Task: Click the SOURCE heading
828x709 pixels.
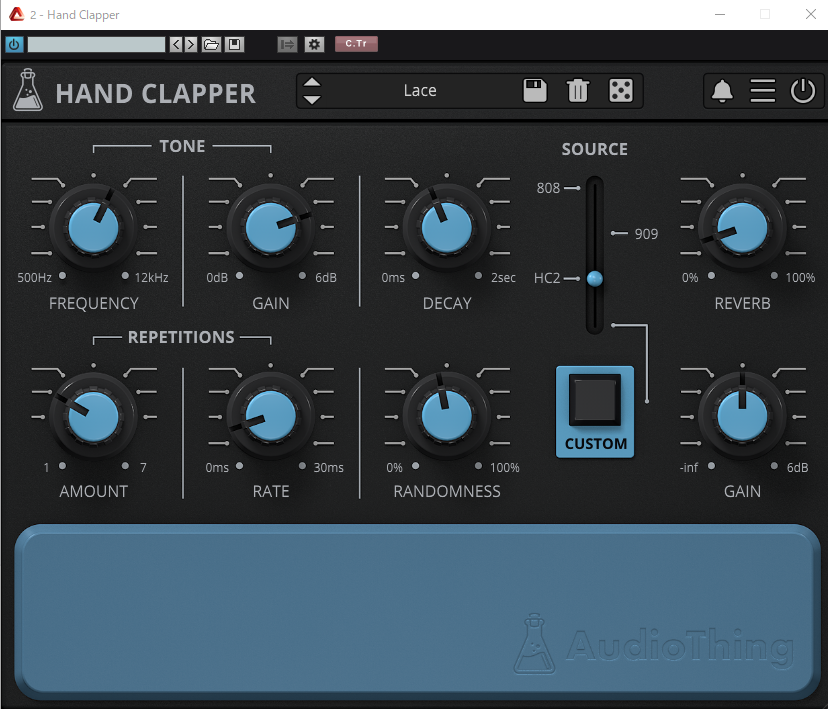Action: click(x=595, y=149)
